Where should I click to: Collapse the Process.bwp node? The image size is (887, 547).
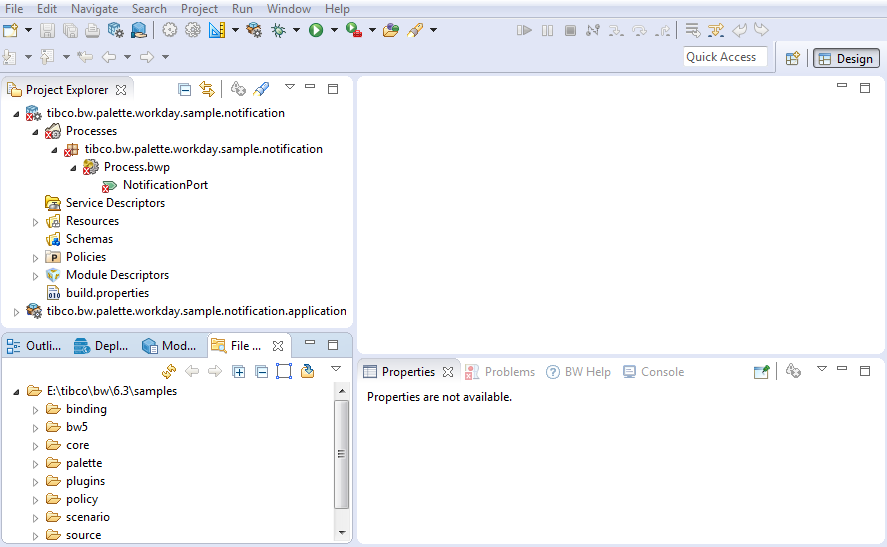coord(73,168)
